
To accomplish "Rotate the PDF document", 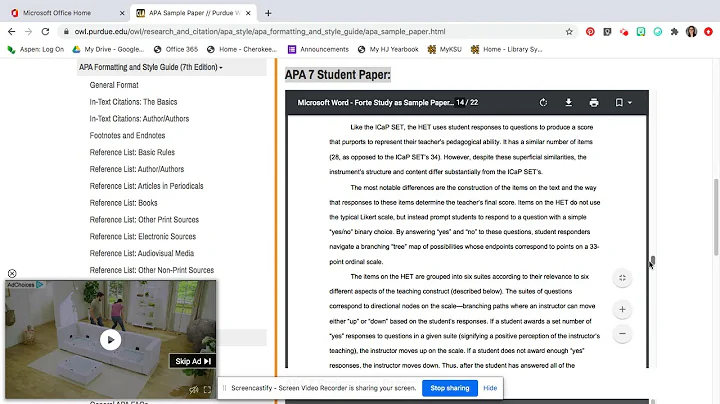I will pos(543,102).
